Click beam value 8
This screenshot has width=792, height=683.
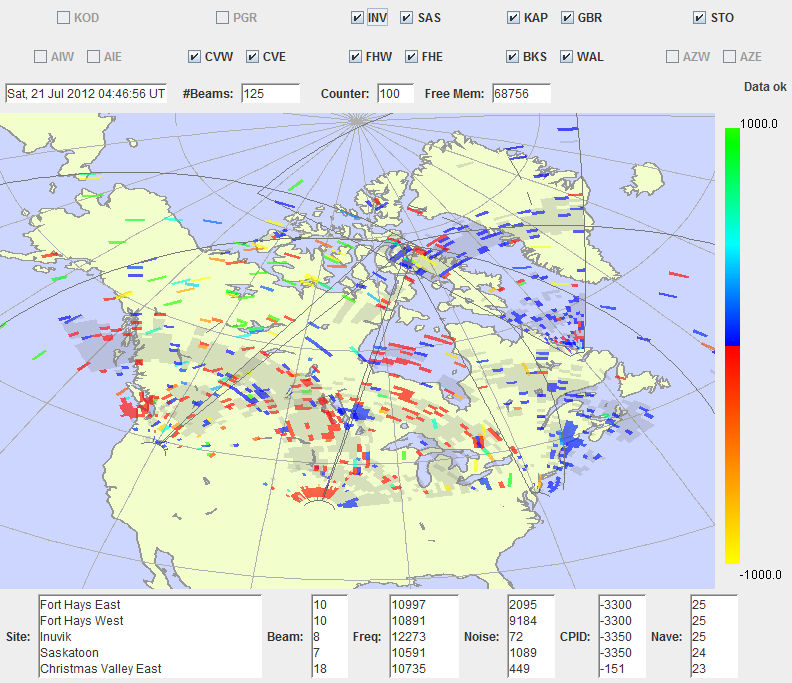[x=317, y=637]
